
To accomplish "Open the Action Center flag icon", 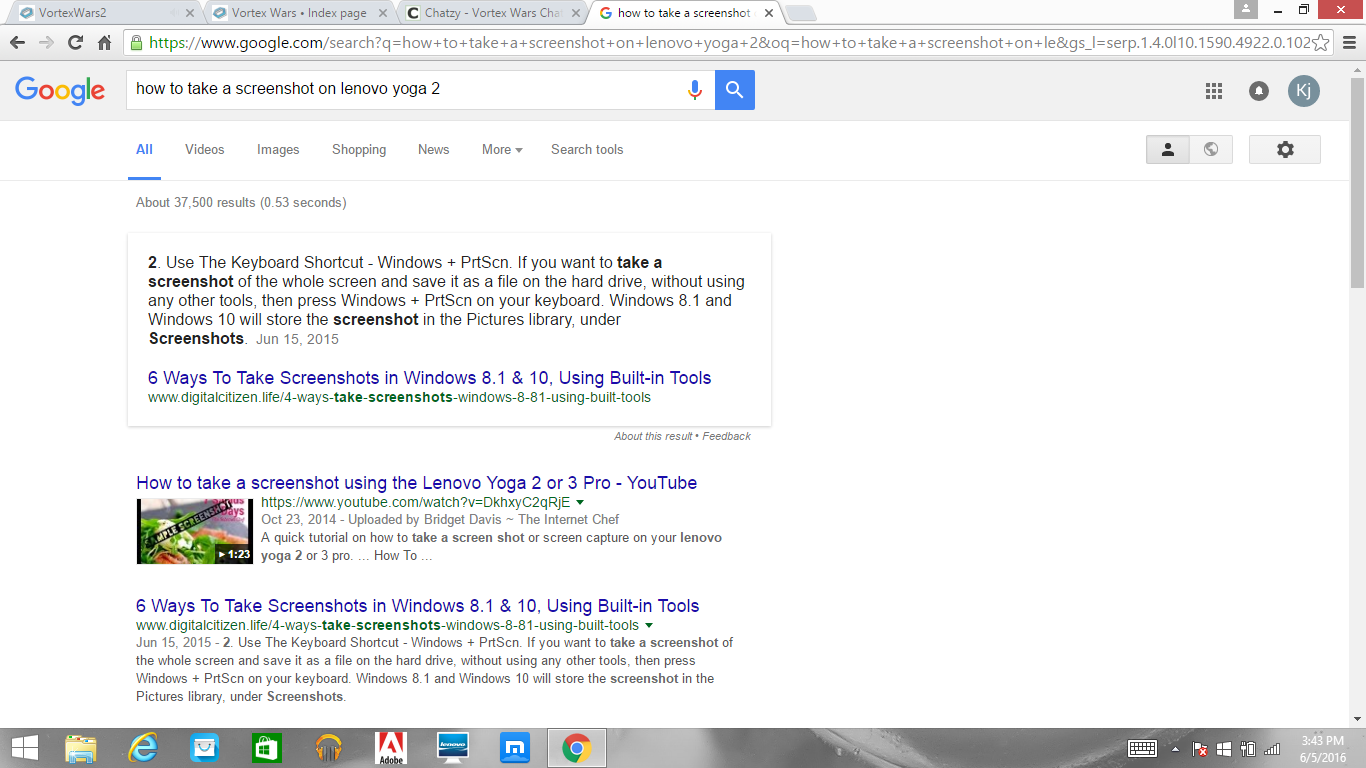I will coord(1201,748).
